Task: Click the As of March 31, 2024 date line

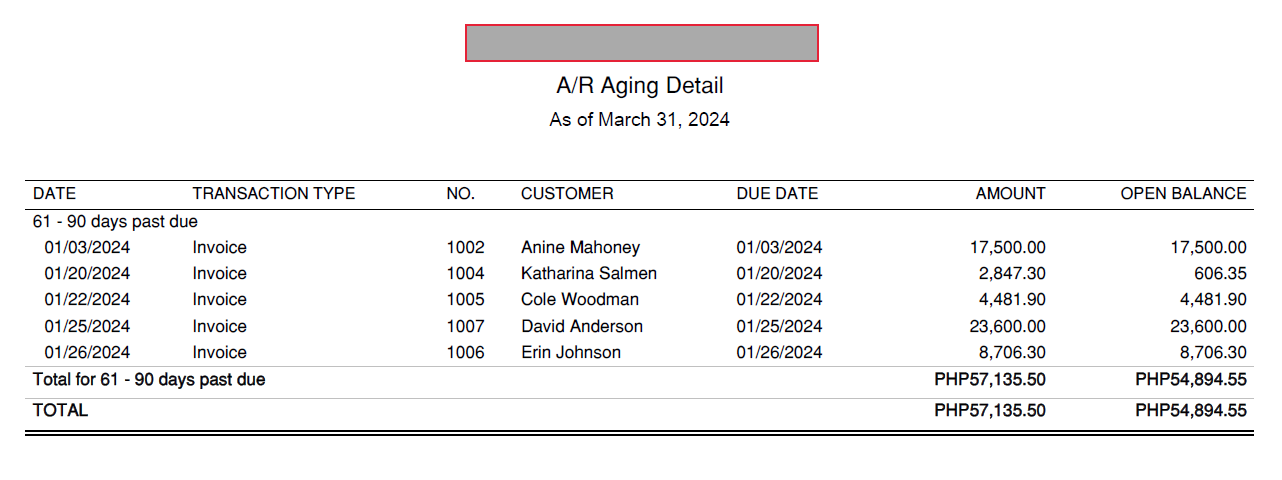Action: point(640,120)
